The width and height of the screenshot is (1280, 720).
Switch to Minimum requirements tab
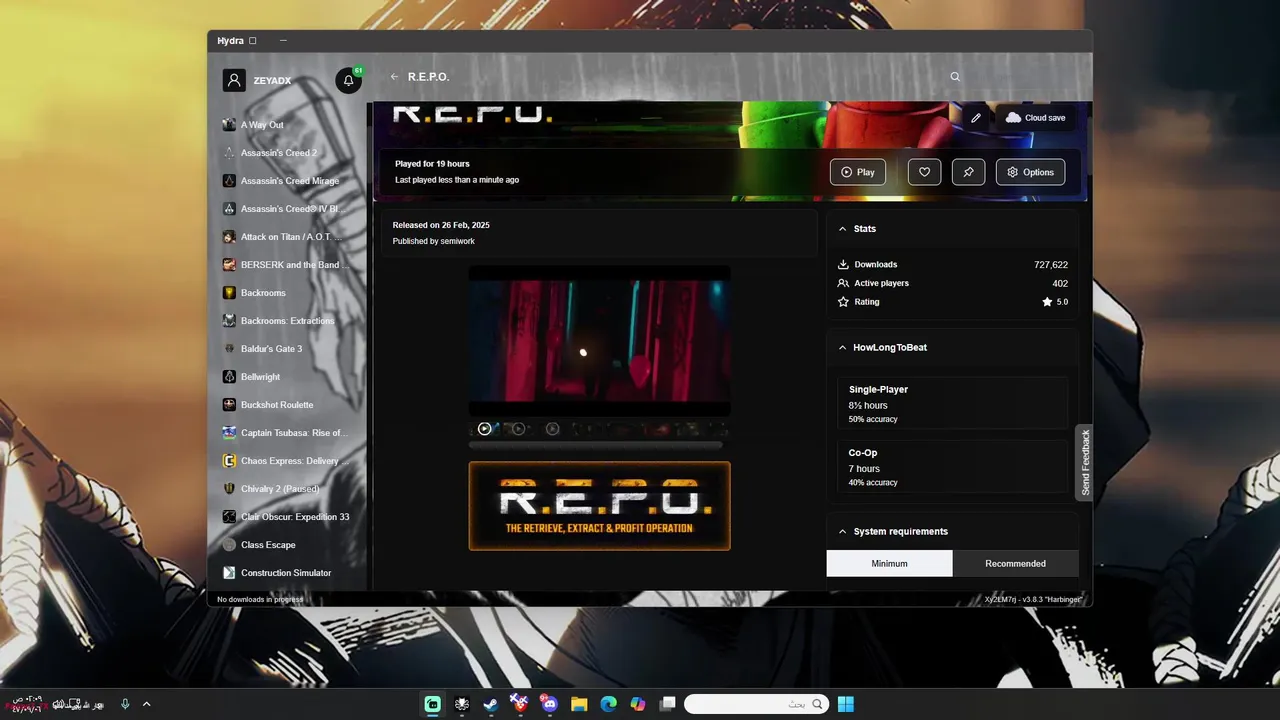pyautogui.click(x=889, y=563)
